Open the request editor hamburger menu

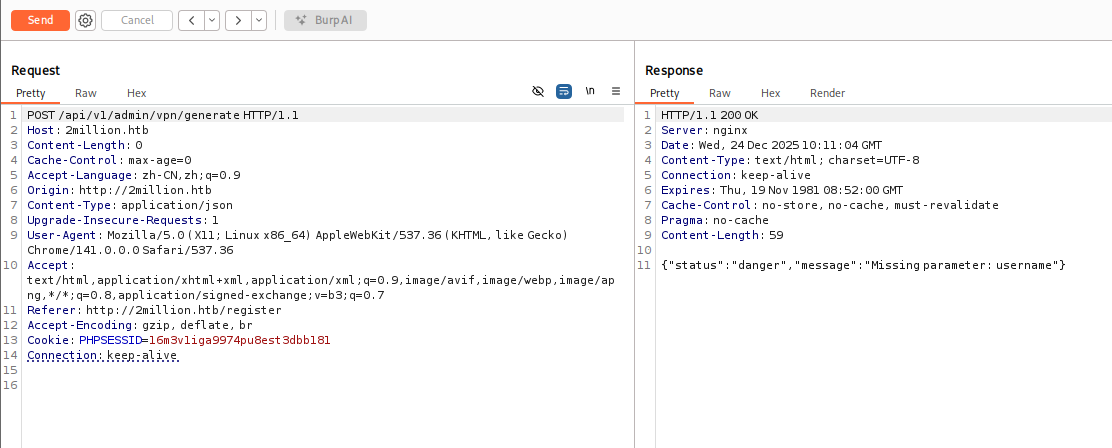click(x=616, y=91)
